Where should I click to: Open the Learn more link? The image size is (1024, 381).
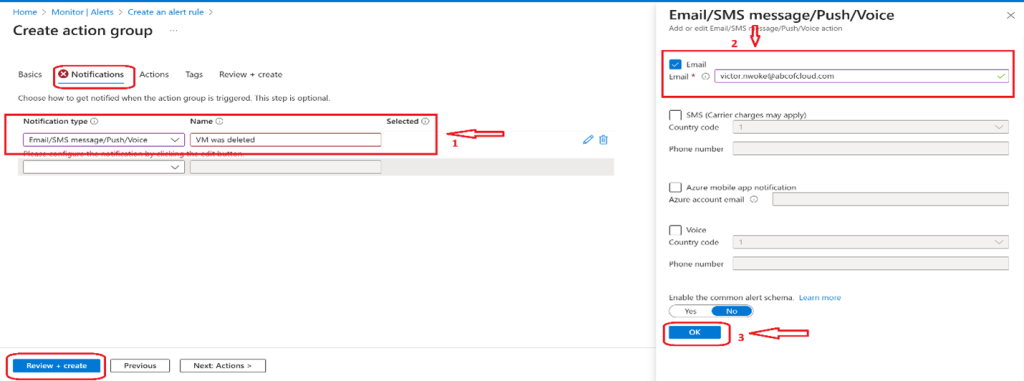[820, 297]
